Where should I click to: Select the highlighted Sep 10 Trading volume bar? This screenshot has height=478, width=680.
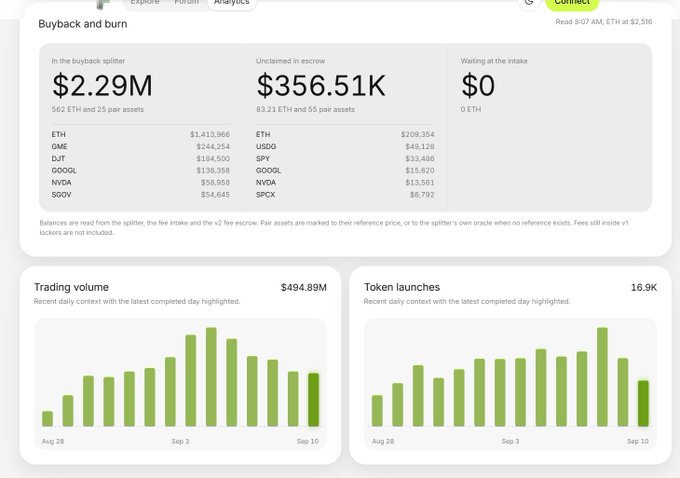pos(314,399)
